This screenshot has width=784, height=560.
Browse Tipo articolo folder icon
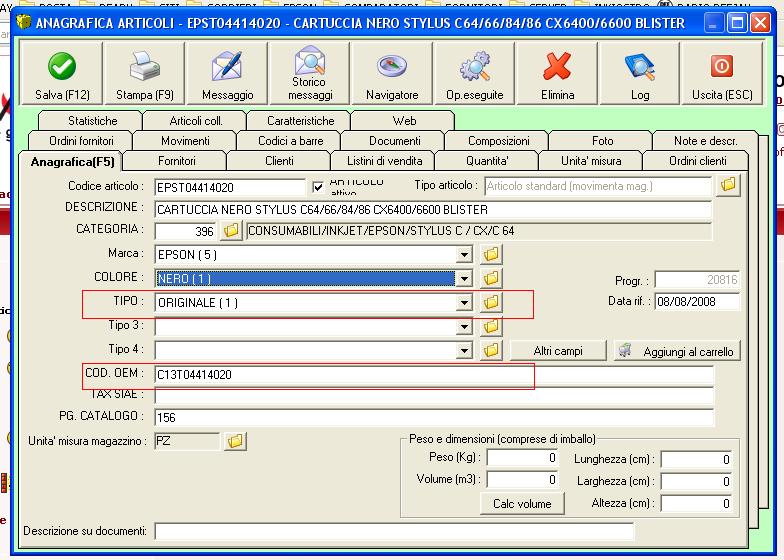pyautogui.click(x=728, y=186)
